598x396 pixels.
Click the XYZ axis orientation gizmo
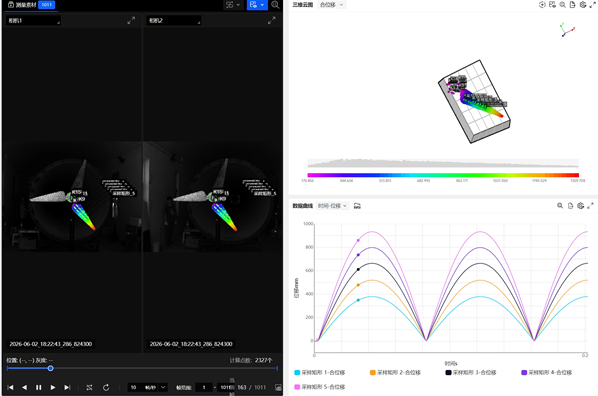(x=567, y=30)
